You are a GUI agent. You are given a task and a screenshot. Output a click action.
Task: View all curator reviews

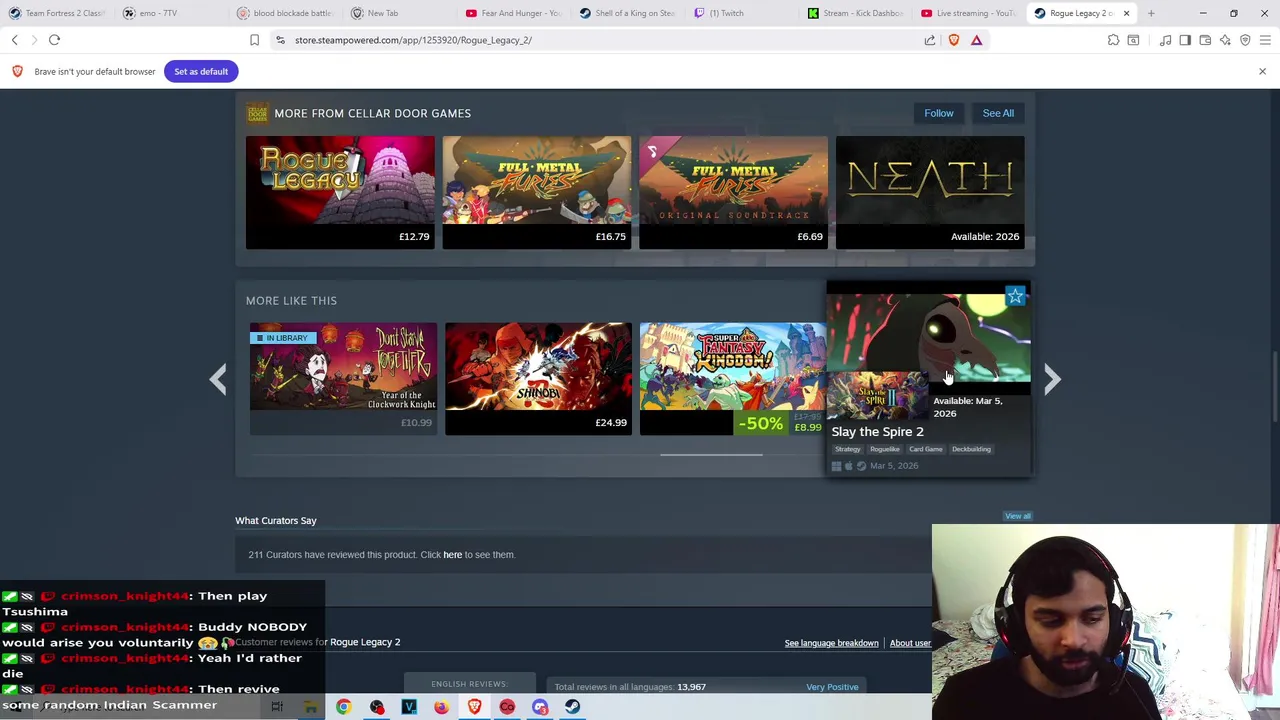[x=1018, y=516]
